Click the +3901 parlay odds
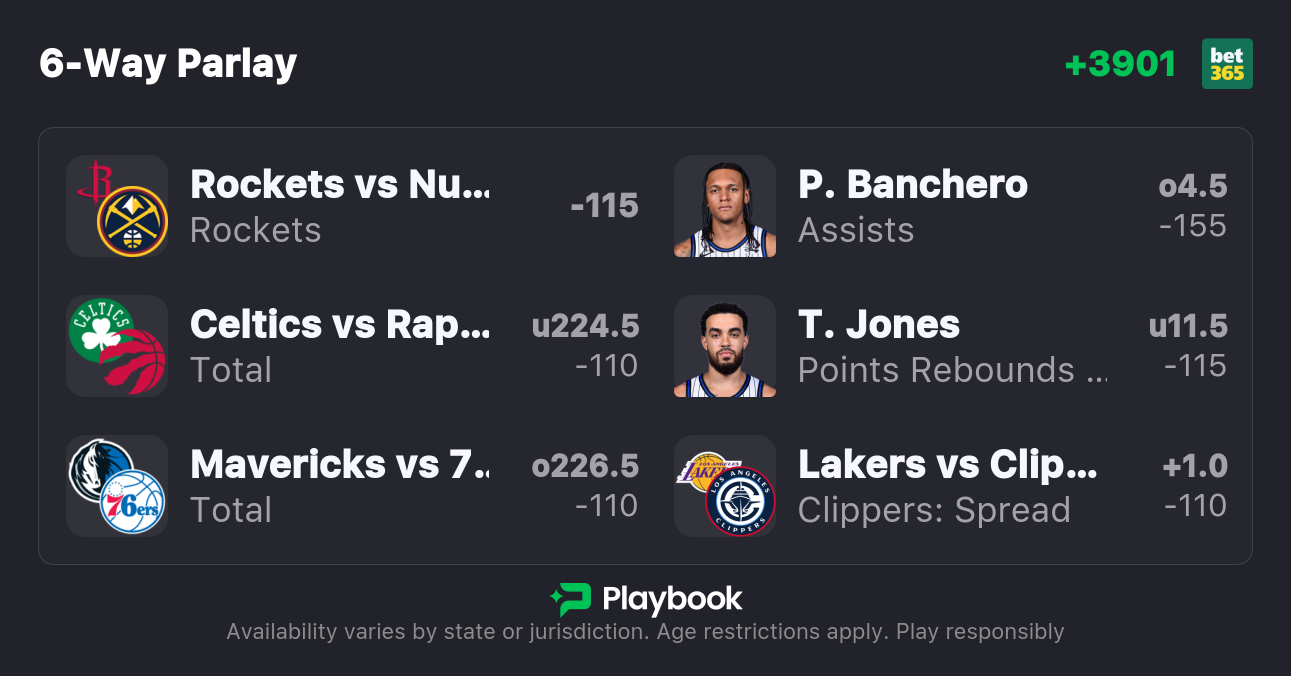Screen dimensions: 1291x676 point(1120,64)
